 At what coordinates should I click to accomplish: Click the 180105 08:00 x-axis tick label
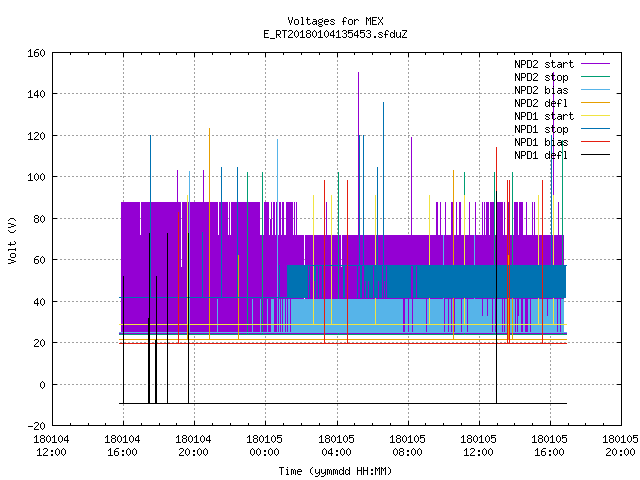(x=407, y=446)
